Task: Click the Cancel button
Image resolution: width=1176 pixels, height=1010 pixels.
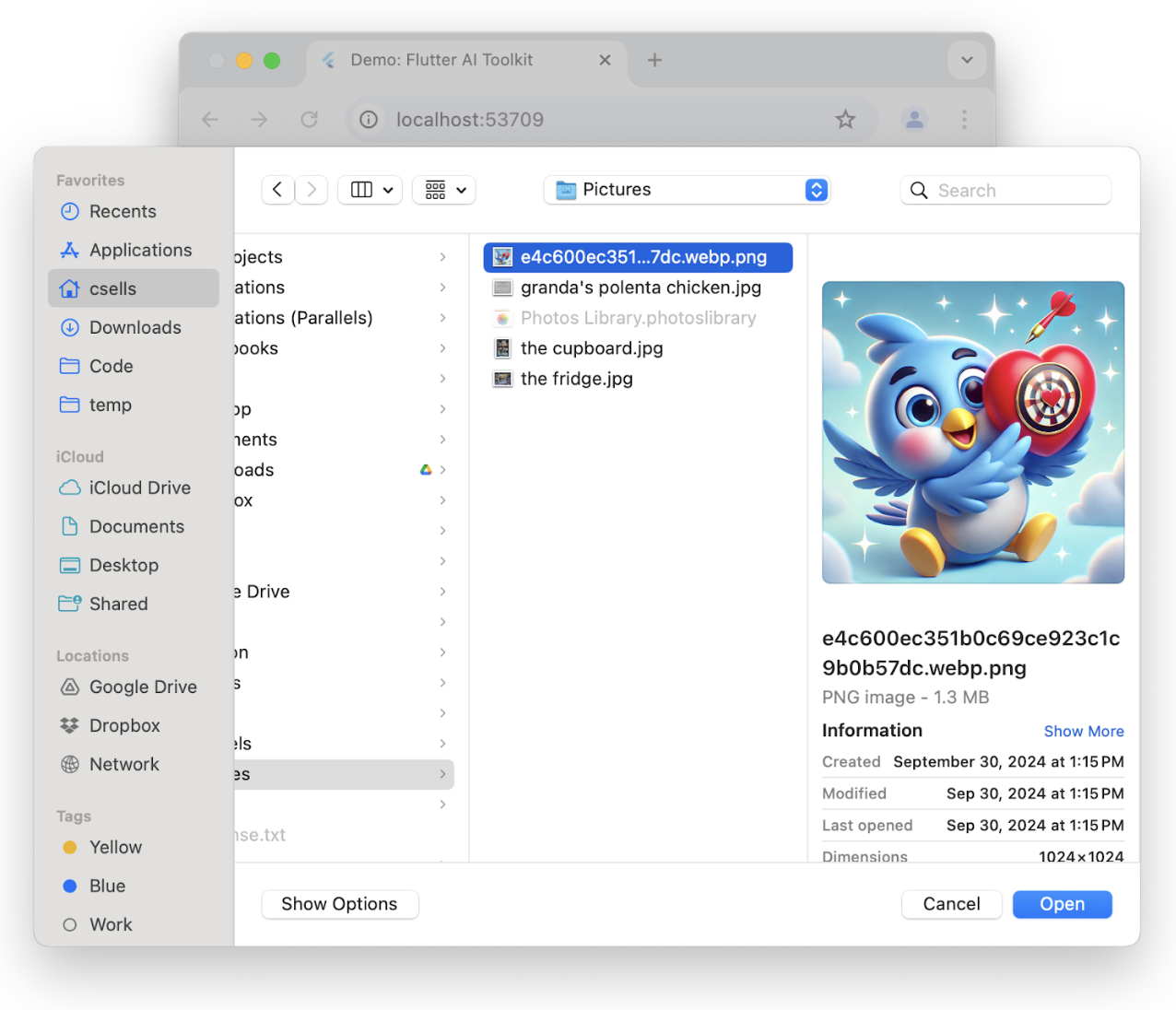Action: tap(951, 905)
